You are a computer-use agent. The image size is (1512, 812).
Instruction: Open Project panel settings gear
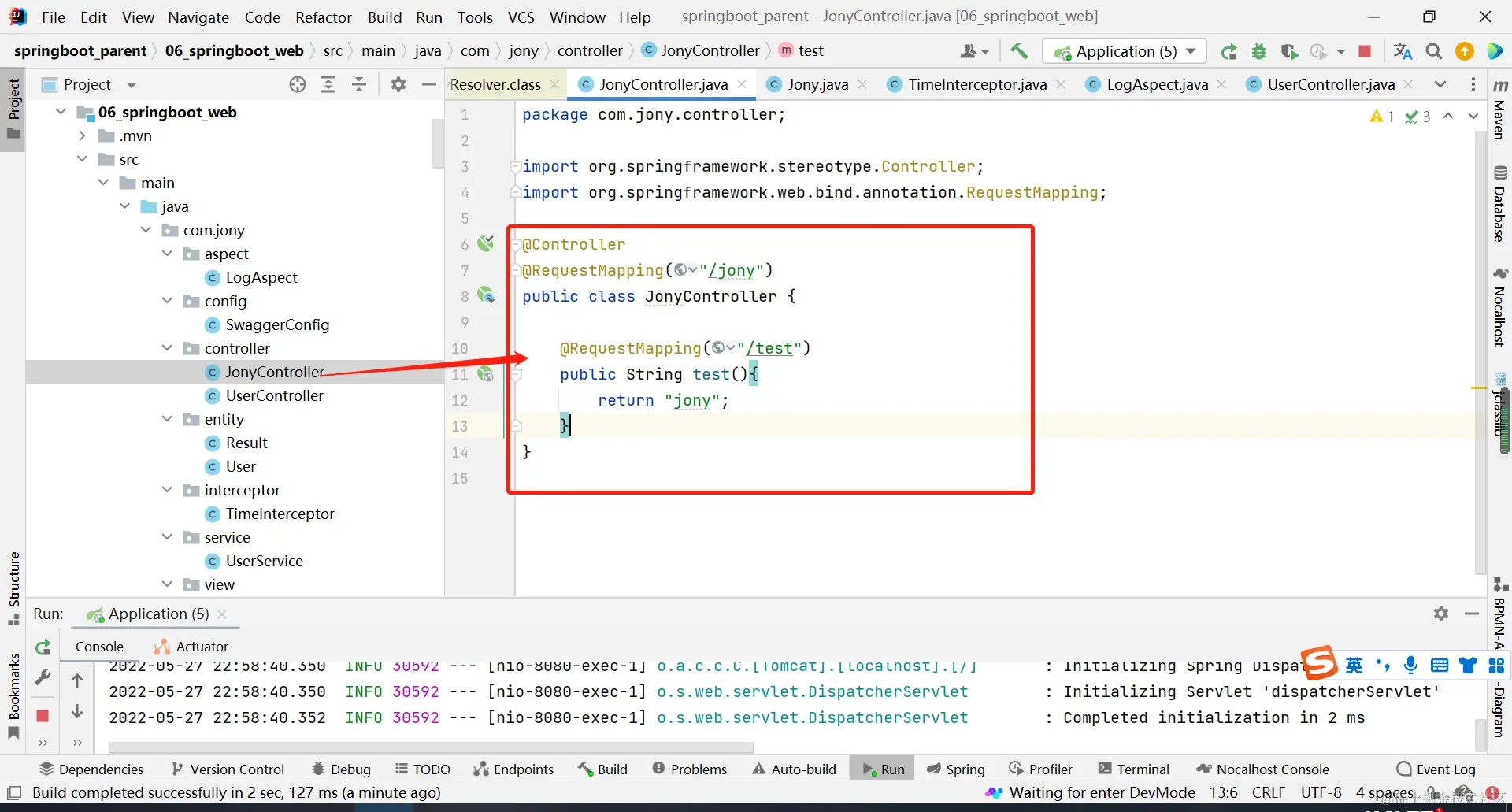click(x=398, y=84)
